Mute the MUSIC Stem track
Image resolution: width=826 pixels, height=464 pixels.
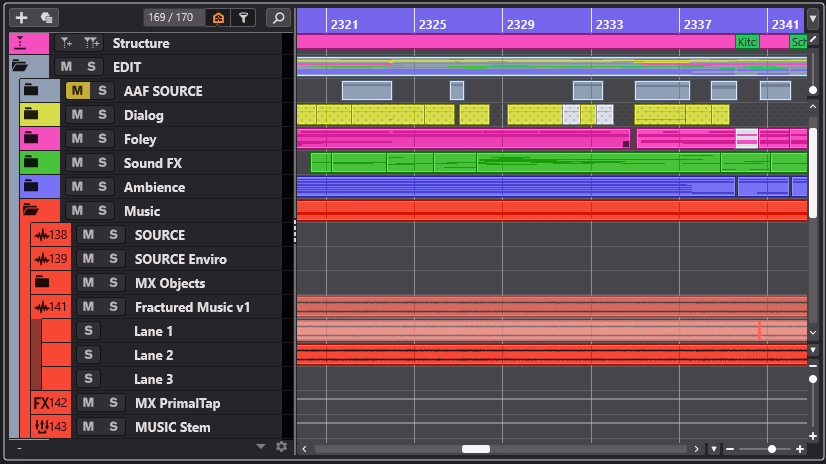point(88,427)
